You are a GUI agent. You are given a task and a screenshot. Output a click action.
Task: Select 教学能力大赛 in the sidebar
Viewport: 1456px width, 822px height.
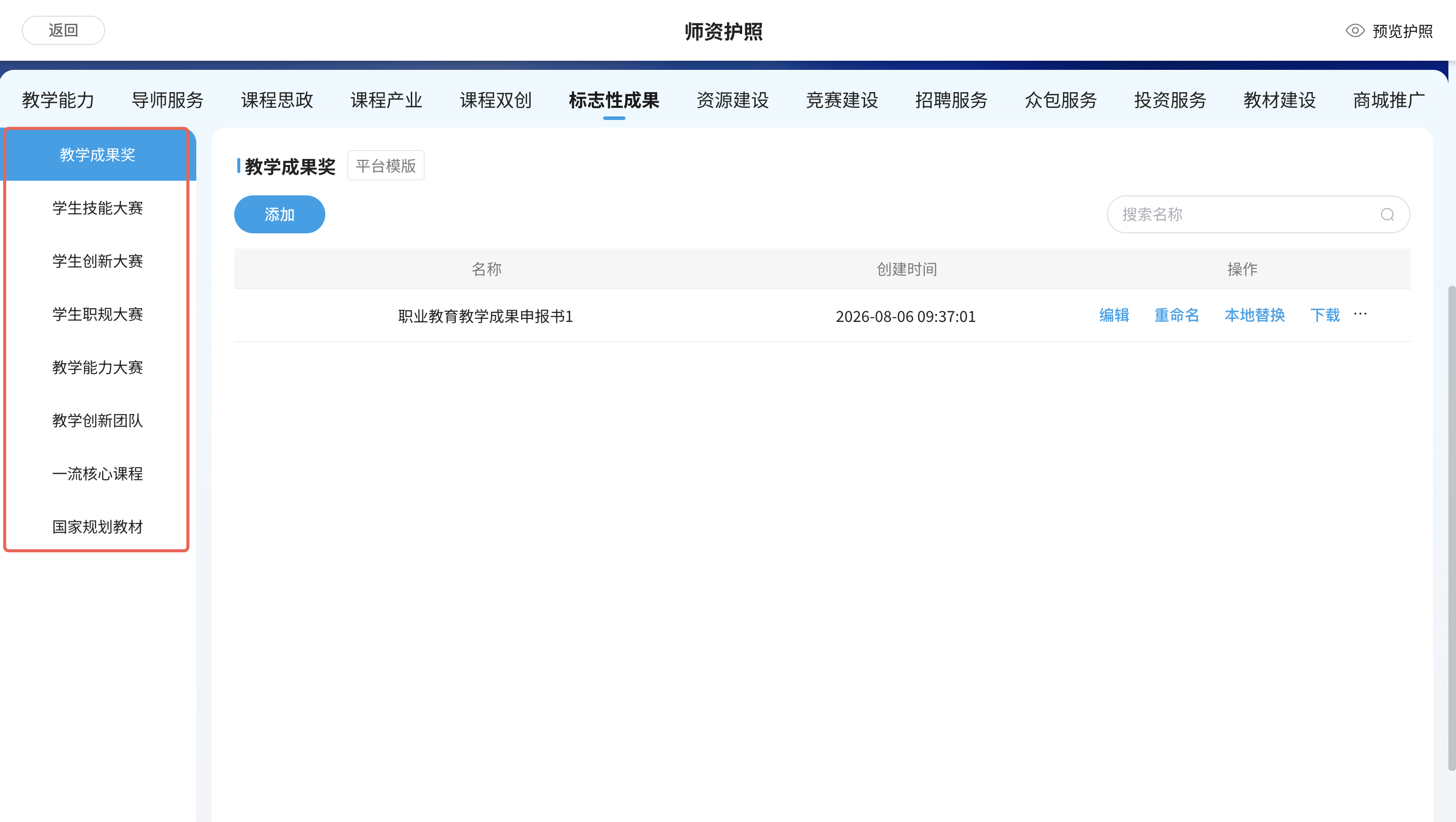[x=98, y=367]
